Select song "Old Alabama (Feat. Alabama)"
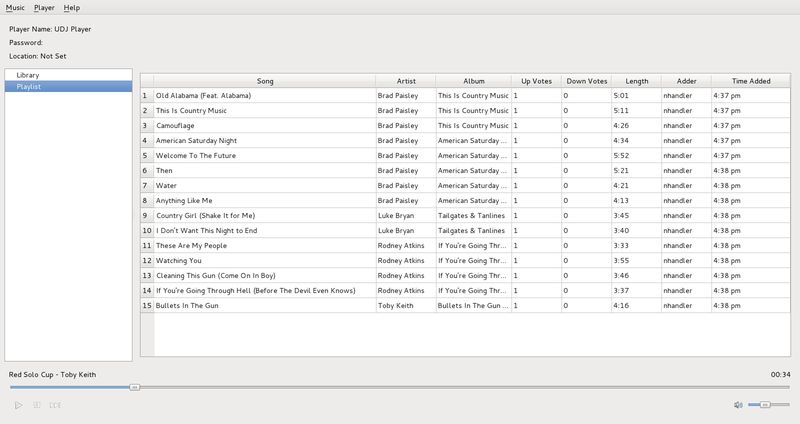 pos(203,95)
